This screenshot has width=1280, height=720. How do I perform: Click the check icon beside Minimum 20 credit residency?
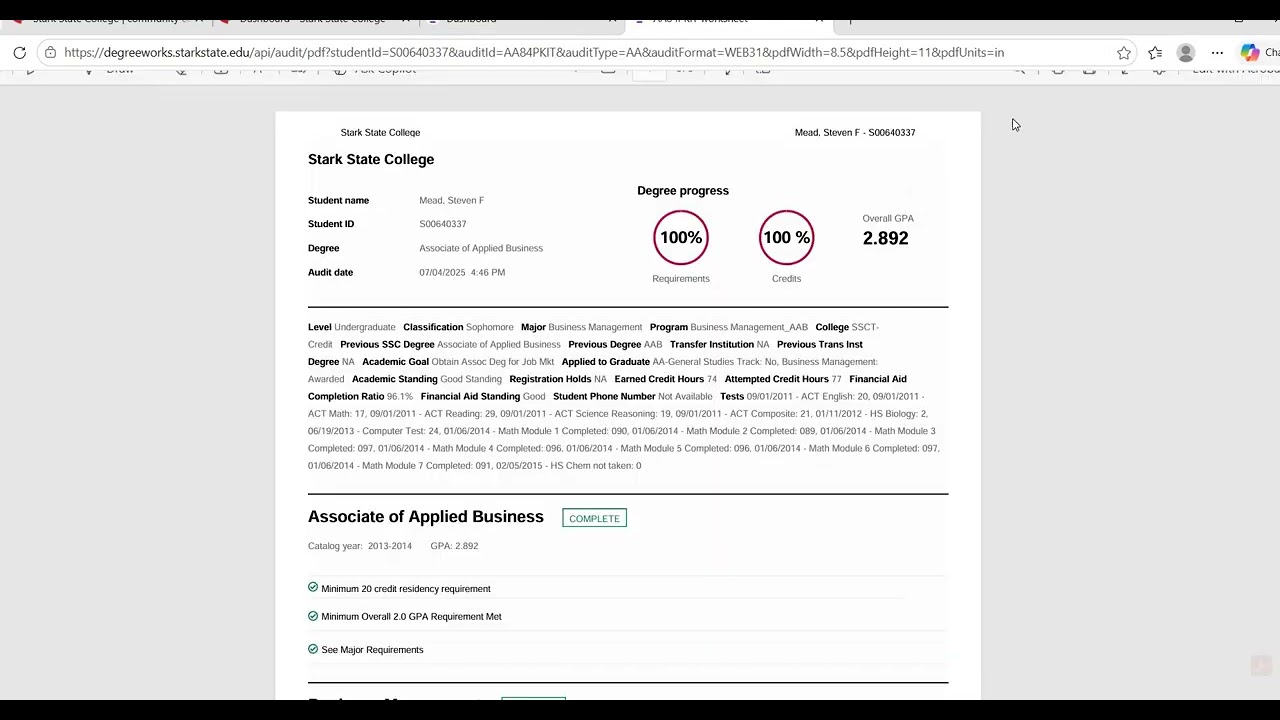click(x=313, y=588)
